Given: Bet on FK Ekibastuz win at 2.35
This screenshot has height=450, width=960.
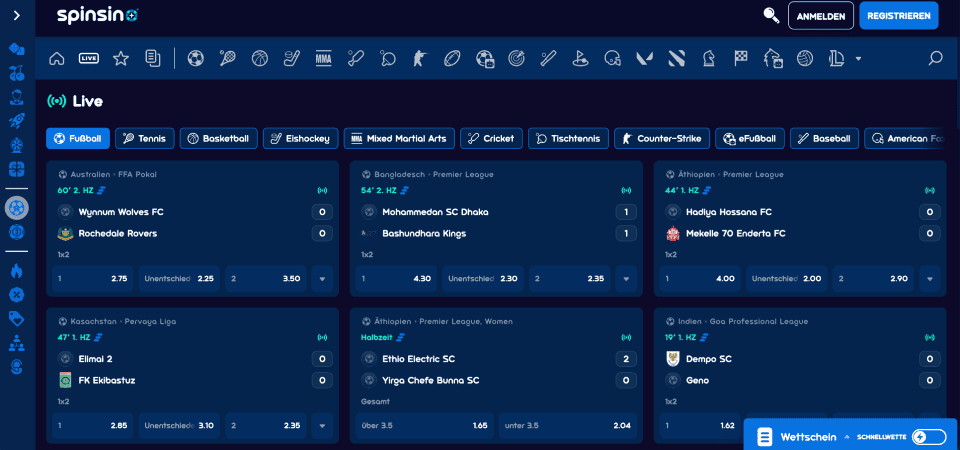Looking at the screenshot, I should 266,425.
